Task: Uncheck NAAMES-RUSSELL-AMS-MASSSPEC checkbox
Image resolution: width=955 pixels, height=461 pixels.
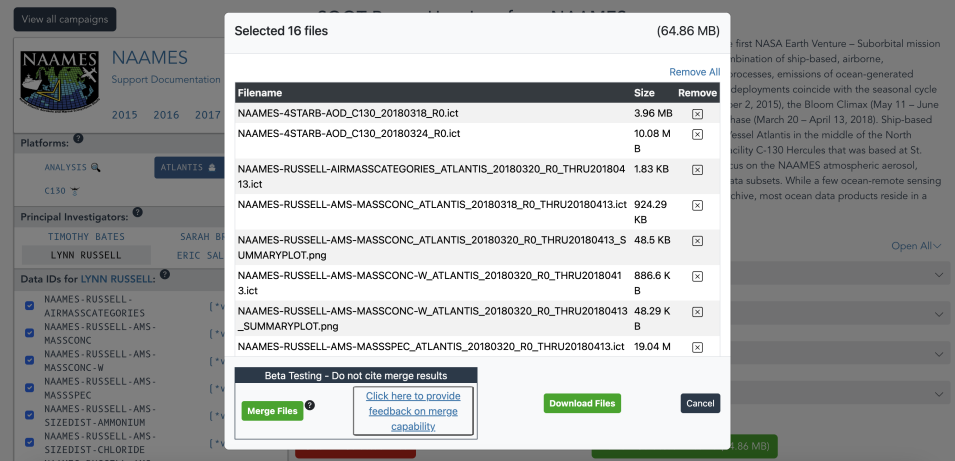Action: 29,387
